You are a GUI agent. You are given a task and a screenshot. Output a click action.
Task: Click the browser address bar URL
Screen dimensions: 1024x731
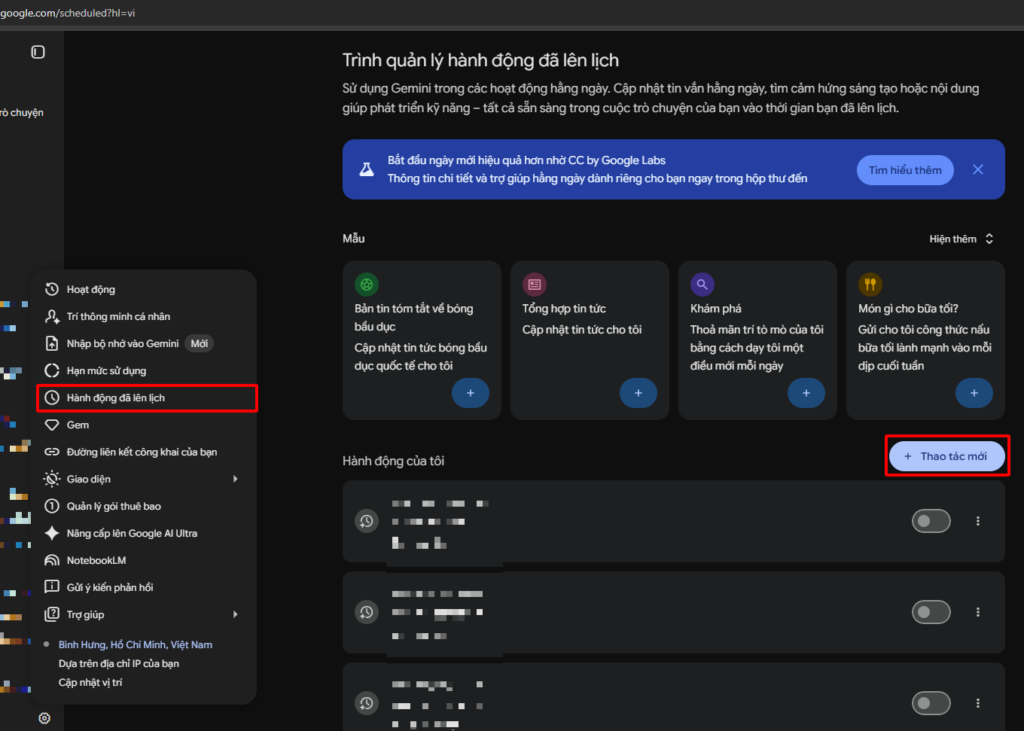point(68,12)
